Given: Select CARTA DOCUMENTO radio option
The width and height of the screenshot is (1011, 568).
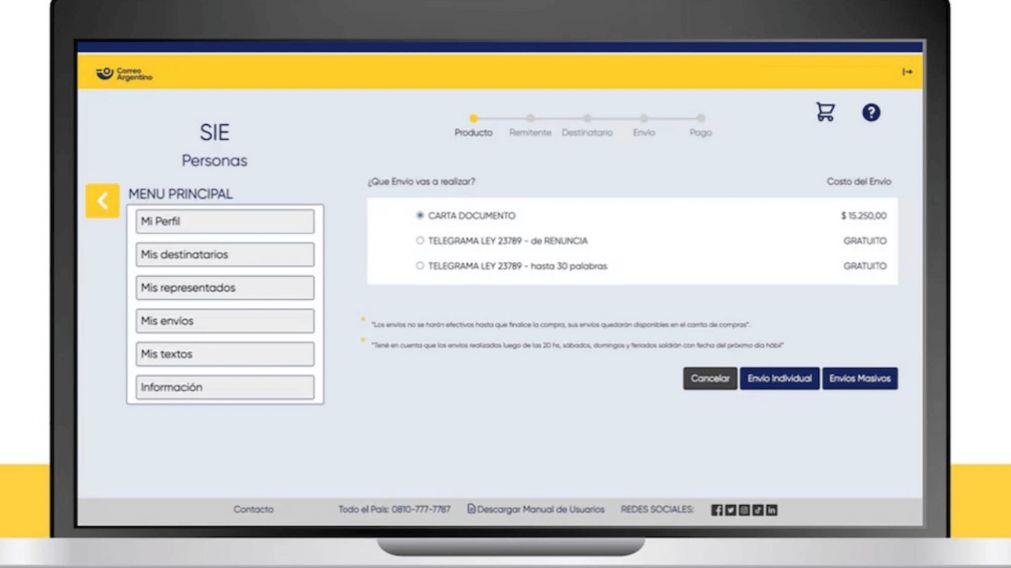Looking at the screenshot, I should (x=420, y=215).
